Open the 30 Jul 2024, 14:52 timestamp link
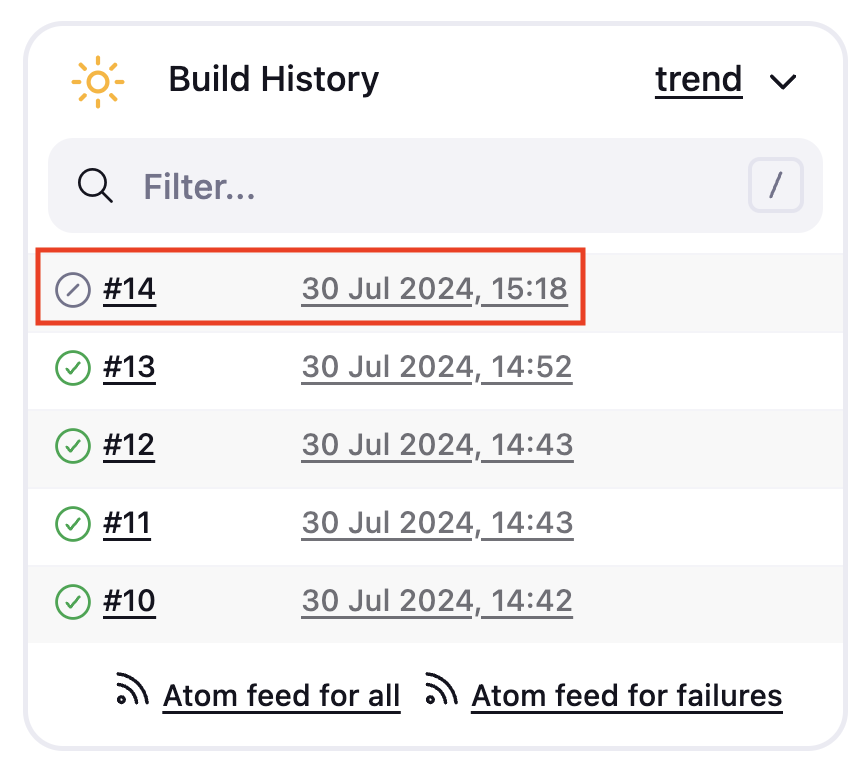Image resolution: width=866 pixels, height=768 pixels. (x=437, y=367)
